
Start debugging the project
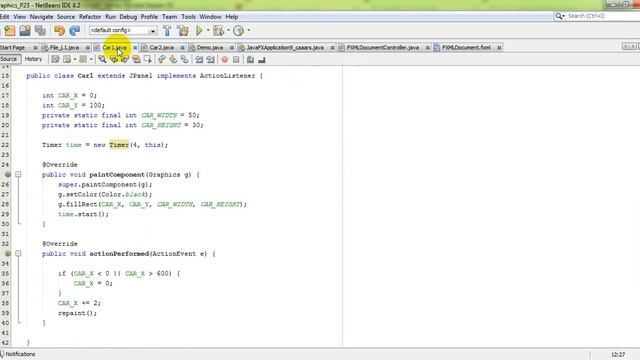[x=218, y=31]
